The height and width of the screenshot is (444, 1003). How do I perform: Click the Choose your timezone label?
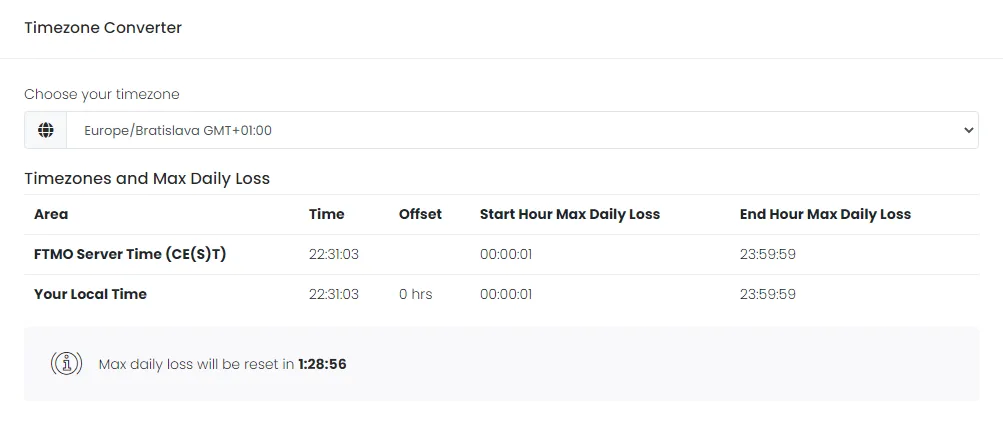pyautogui.click(x=102, y=94)
